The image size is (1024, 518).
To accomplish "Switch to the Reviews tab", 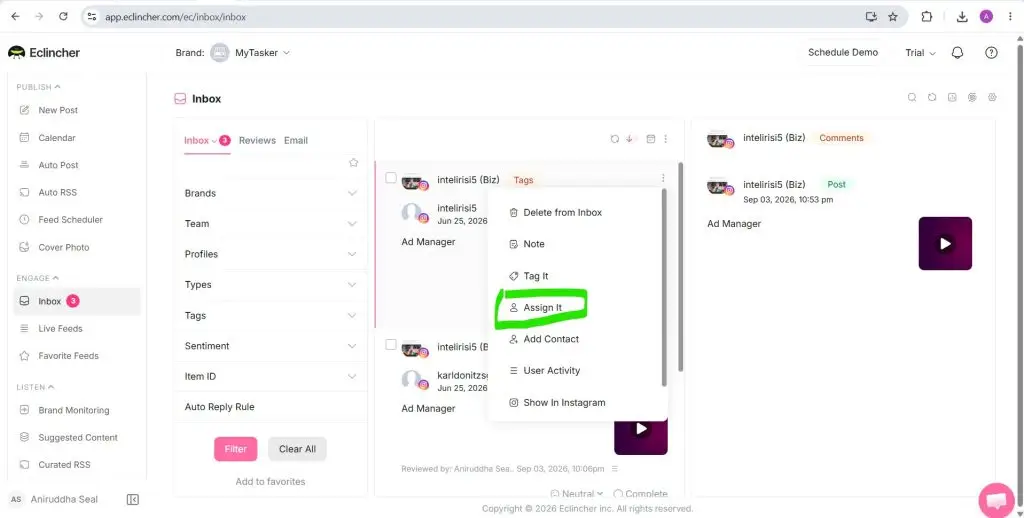I will 257,140.
